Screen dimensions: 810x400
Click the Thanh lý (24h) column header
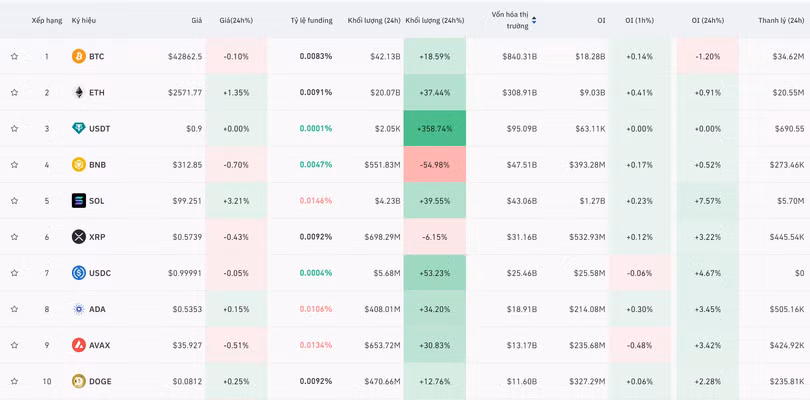[781, 21]
